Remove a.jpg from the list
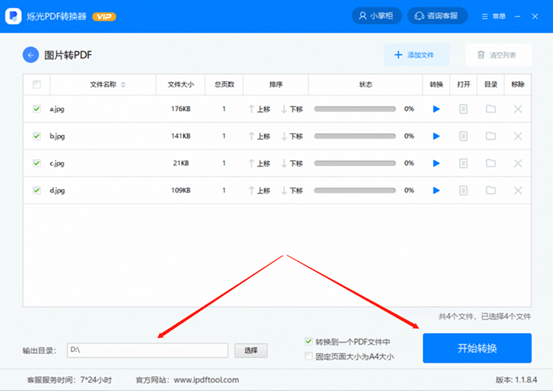 click(x=518, y=109)
